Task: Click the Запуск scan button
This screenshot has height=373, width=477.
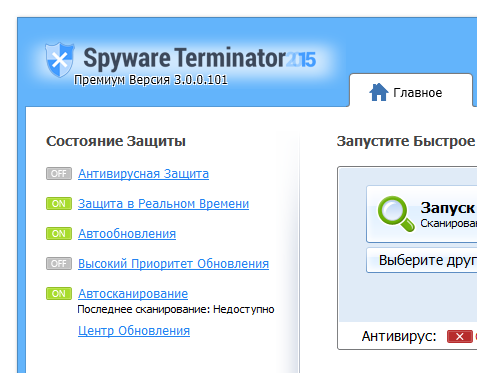Action: point(422,214)
